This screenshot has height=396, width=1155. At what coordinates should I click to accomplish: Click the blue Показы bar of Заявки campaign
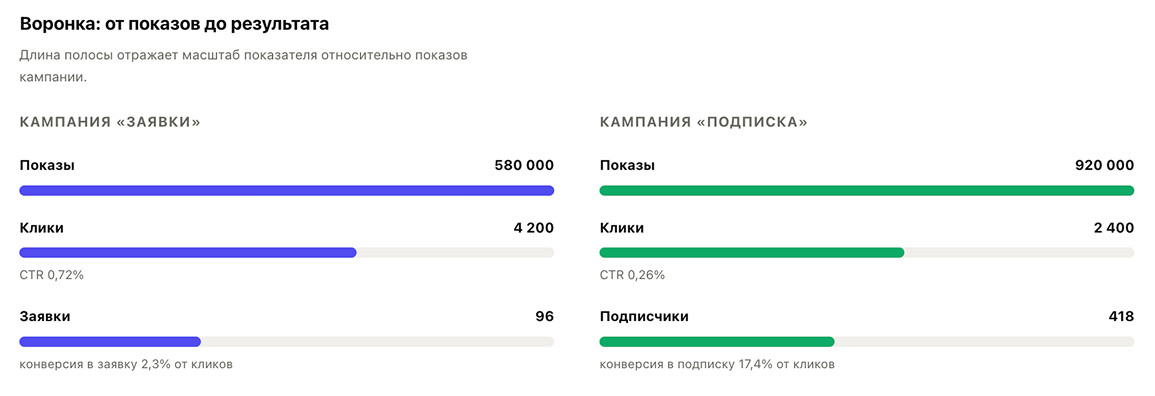click(x=287, y=191)
